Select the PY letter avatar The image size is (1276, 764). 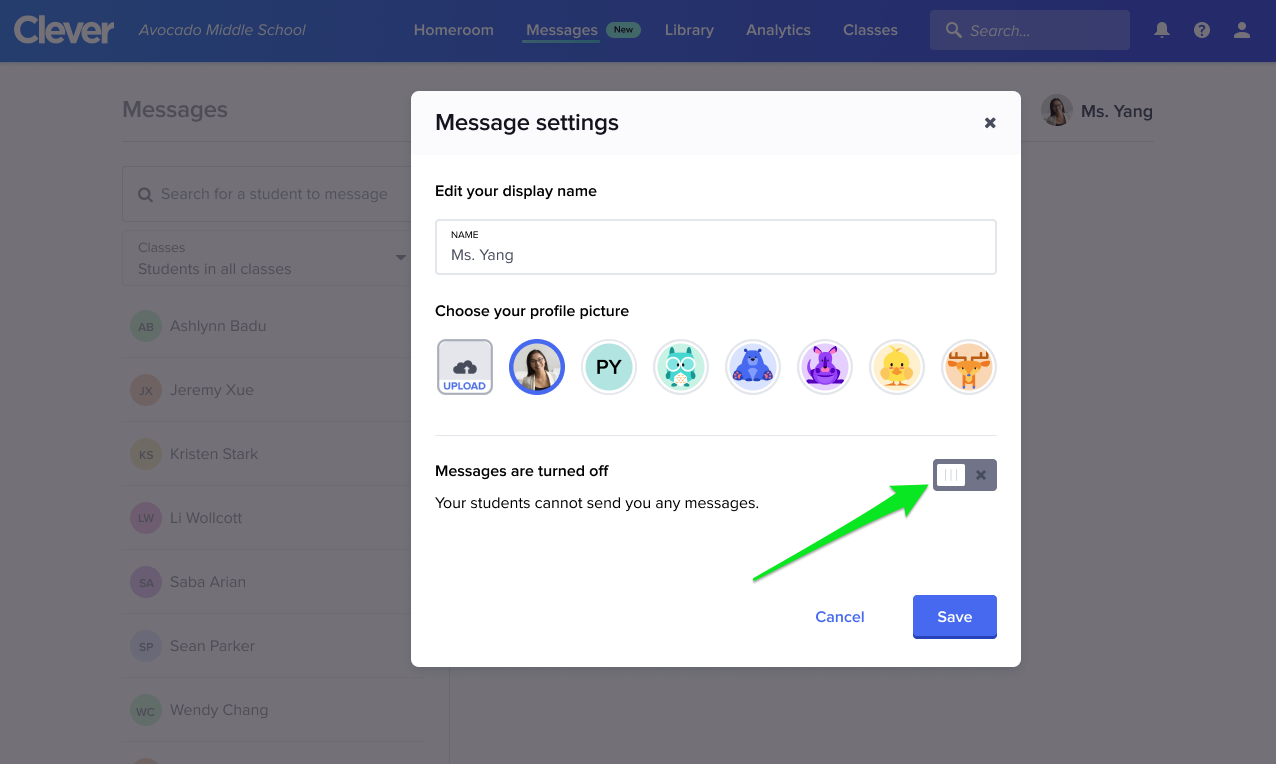tap(609, 367)
